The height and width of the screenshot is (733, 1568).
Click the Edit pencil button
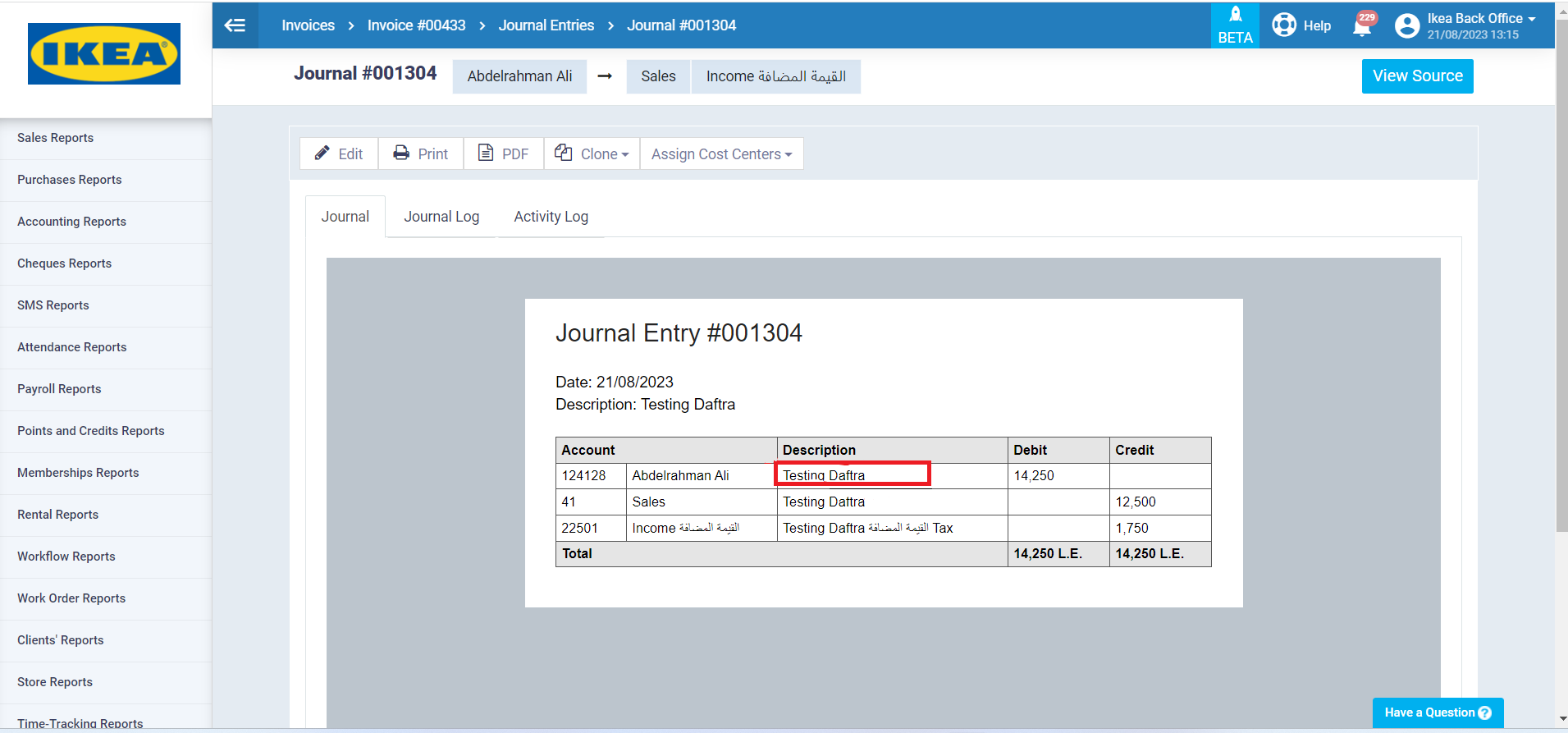click(339, 153)
